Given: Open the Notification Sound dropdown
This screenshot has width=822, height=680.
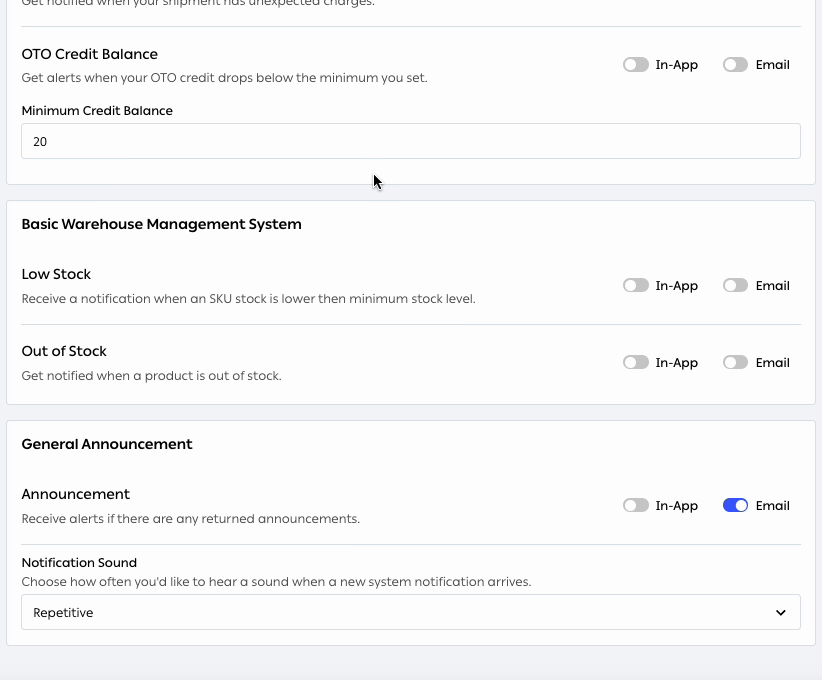Looking at the screenshot, I should [x=411, y=612].
